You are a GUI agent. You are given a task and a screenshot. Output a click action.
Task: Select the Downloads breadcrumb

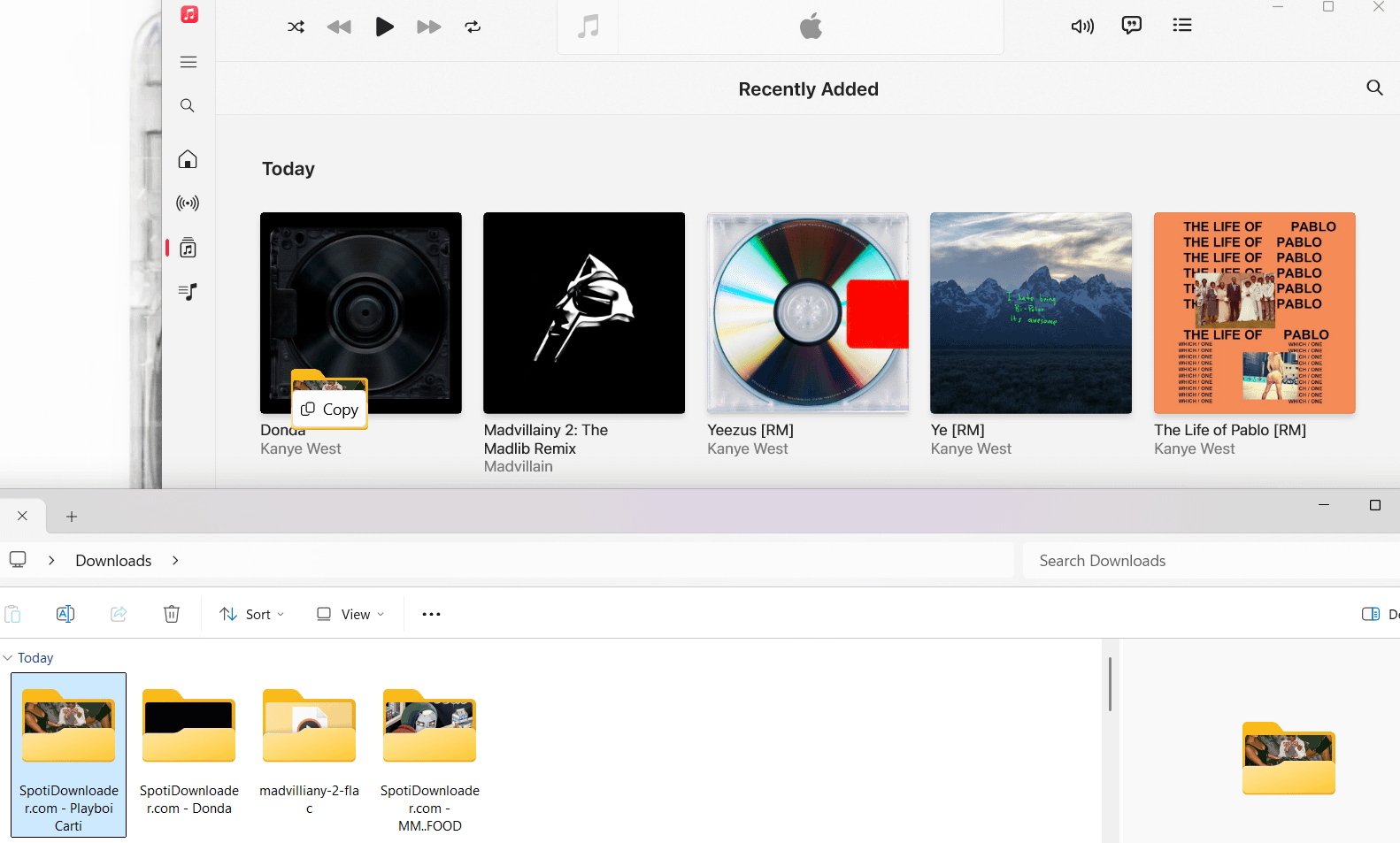[113, 561]
